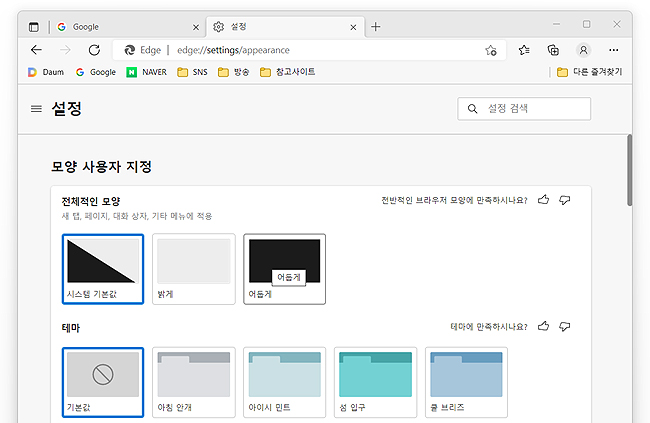Expand the SNS bookmark folder

pos(192,72)
